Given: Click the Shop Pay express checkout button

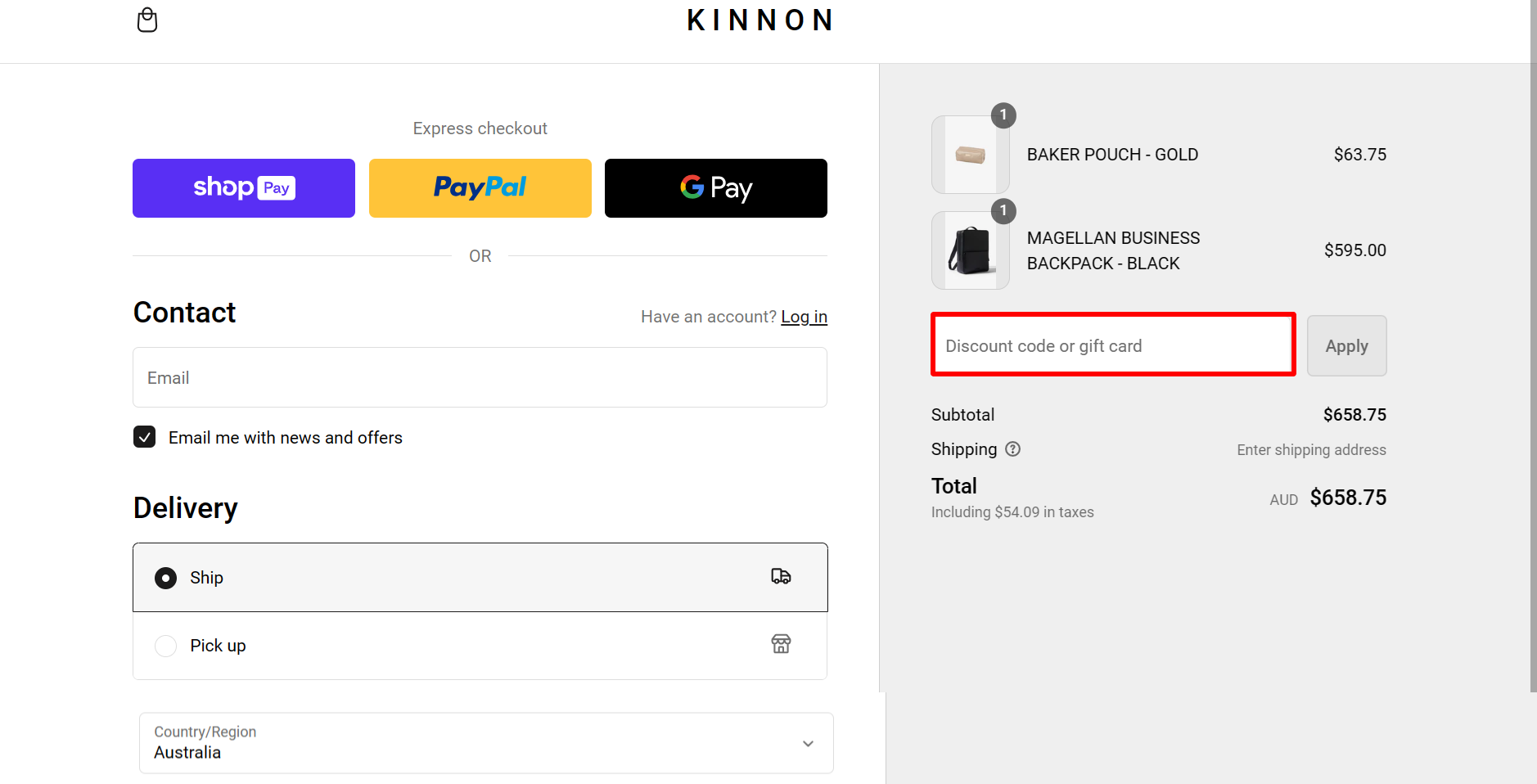Looking at the screenshot, I should (242, 187).
